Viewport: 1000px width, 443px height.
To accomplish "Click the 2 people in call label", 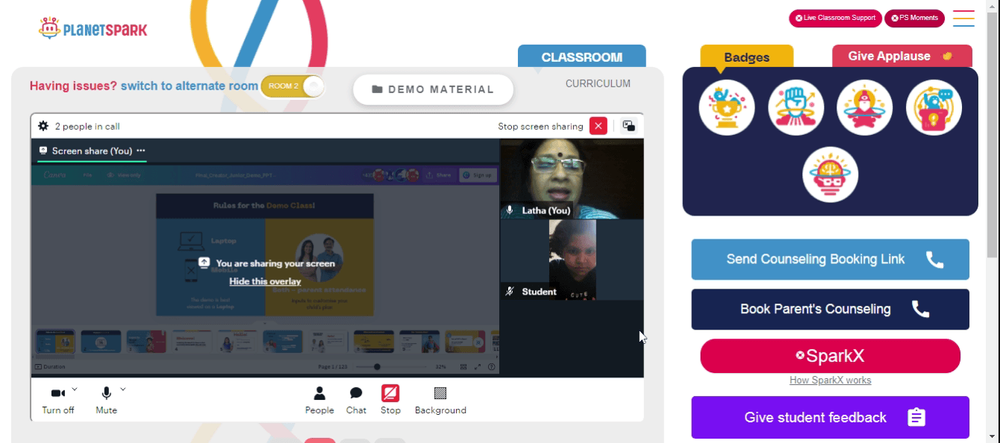I will [x=87, y=126].
